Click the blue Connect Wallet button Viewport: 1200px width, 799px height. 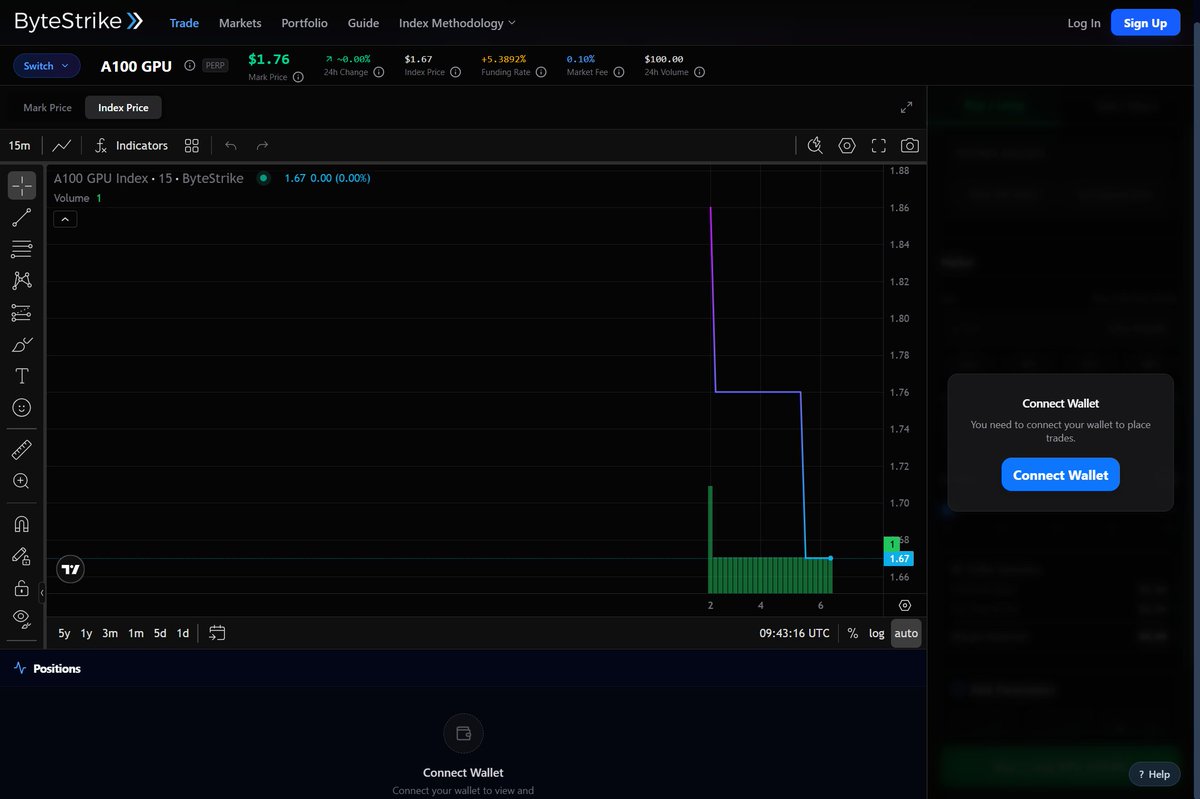[1060, 475]
